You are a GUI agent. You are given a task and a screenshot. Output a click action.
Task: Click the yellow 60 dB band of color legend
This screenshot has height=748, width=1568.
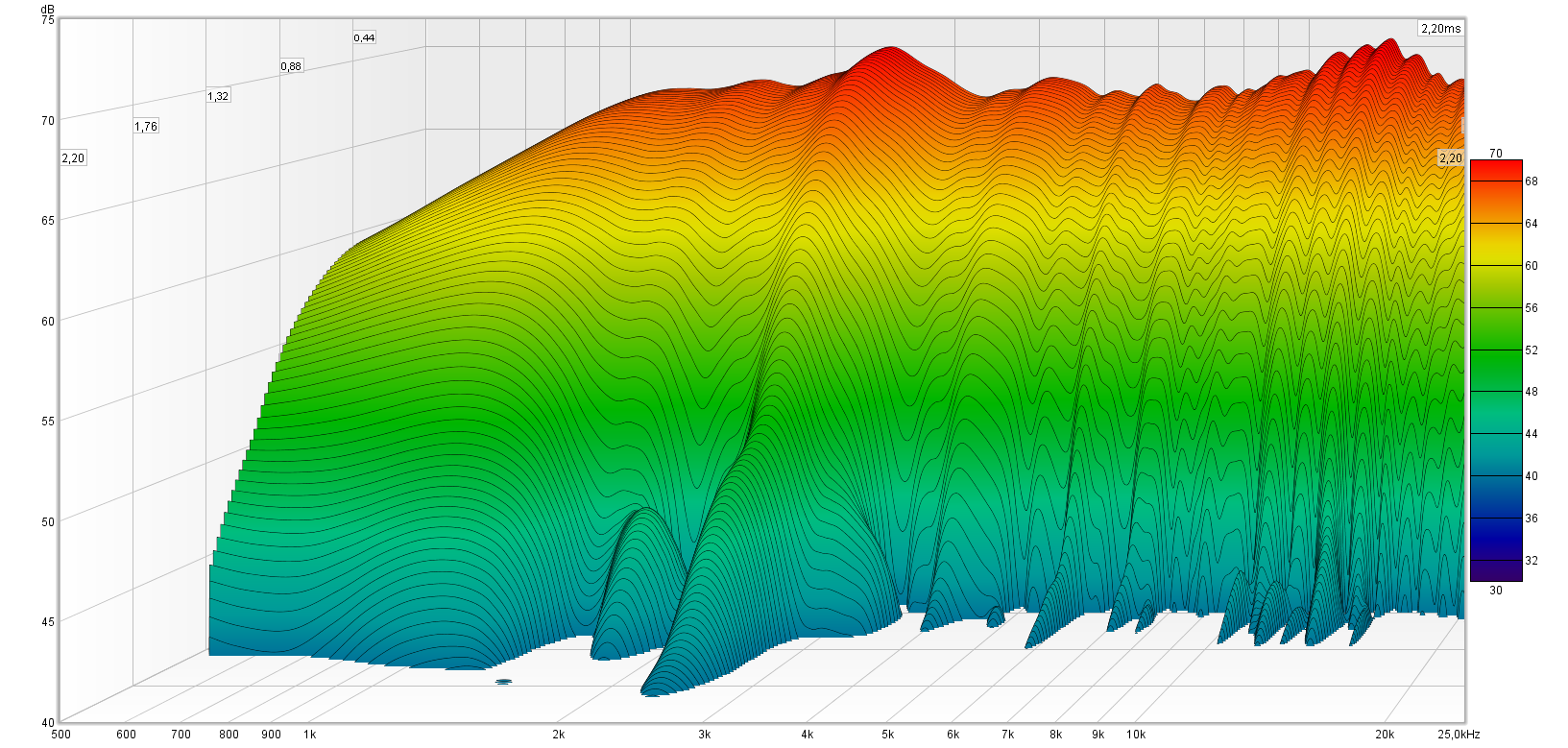tap(1495, 266)
